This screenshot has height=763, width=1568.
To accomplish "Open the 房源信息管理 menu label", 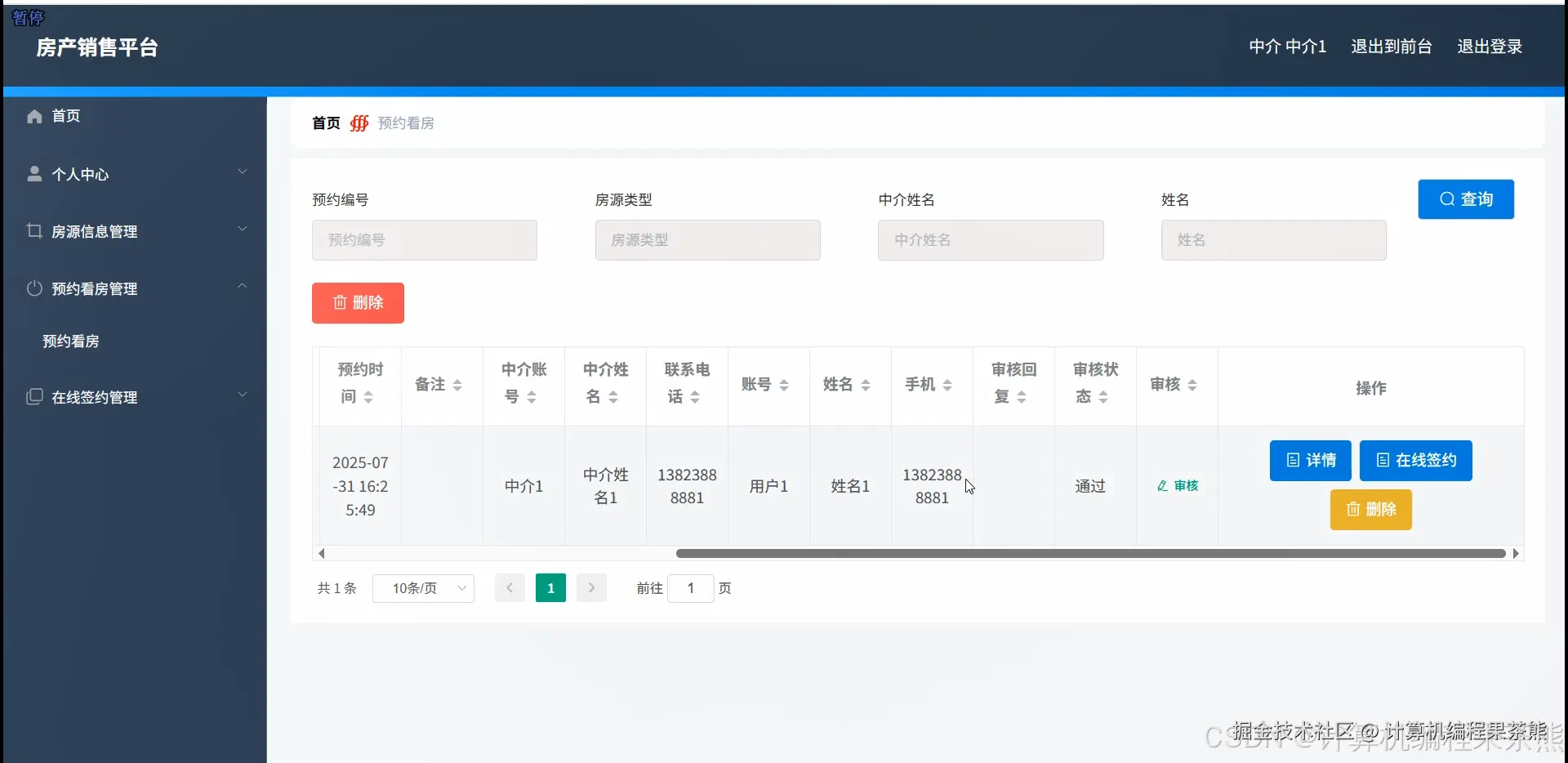I will coord(95,231).
